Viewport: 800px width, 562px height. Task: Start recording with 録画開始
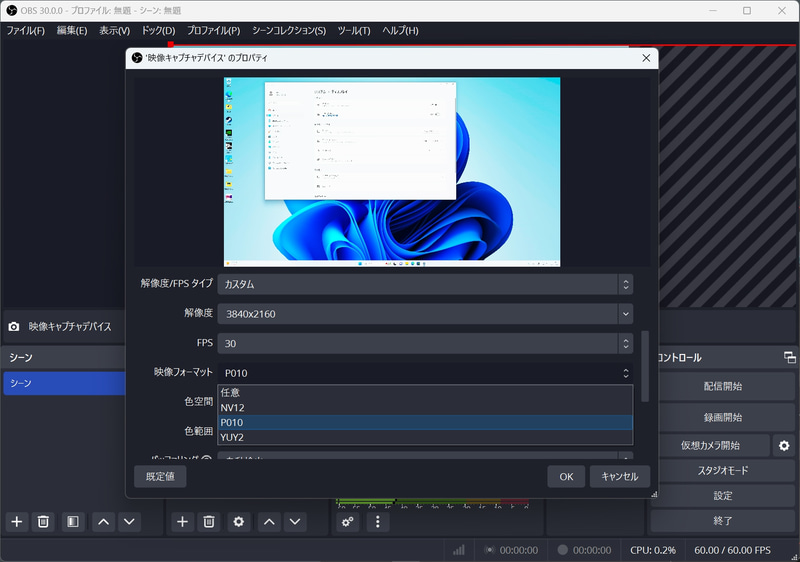coord(722,417)
